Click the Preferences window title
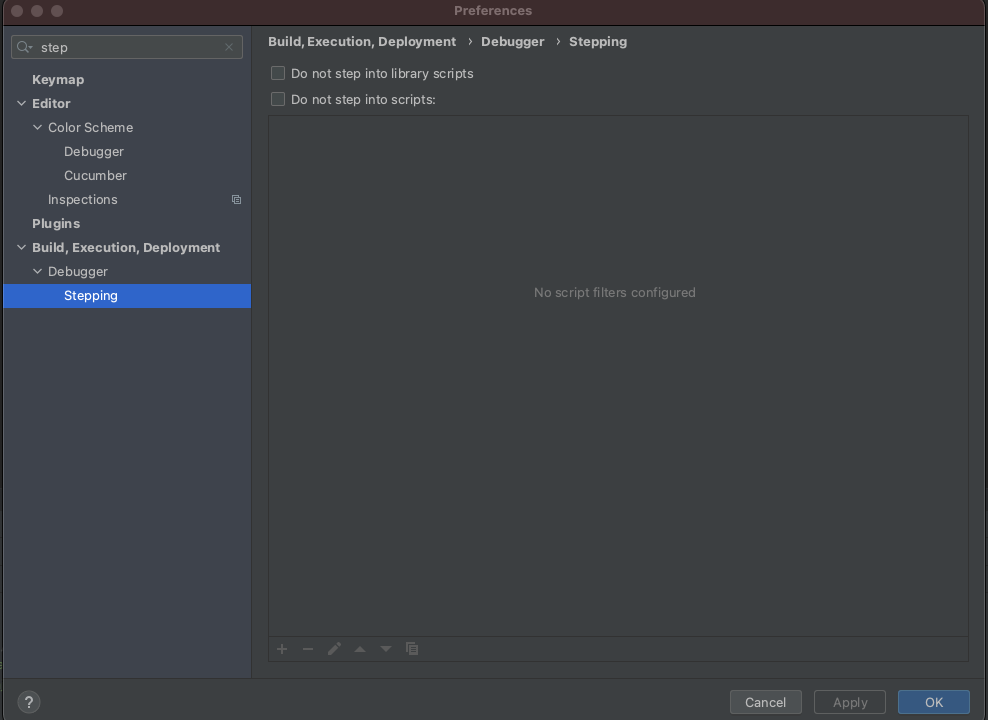 pyautogui.click(x=493, y=11)
